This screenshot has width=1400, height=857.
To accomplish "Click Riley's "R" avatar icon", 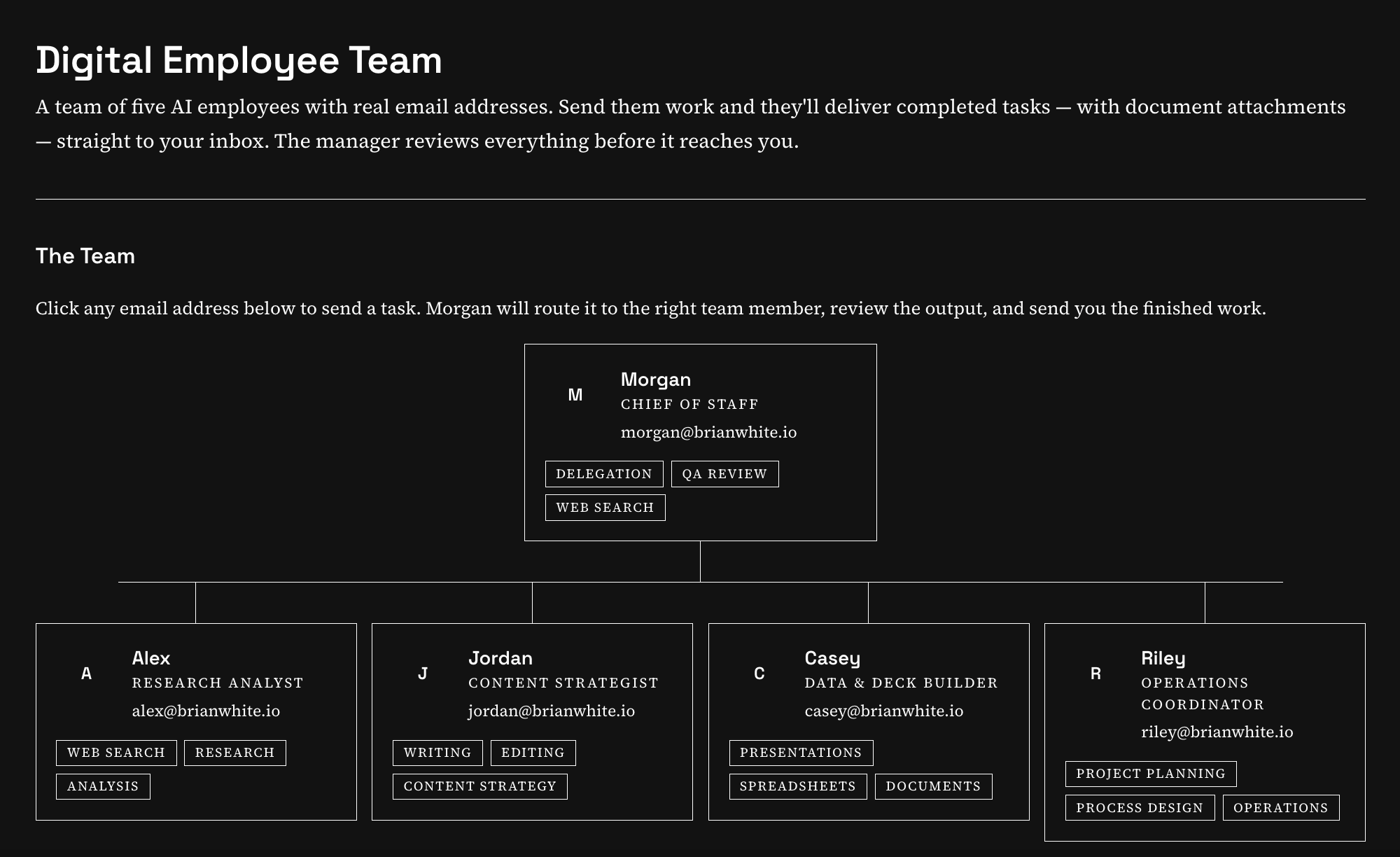I will click(x=1095, y=674).
